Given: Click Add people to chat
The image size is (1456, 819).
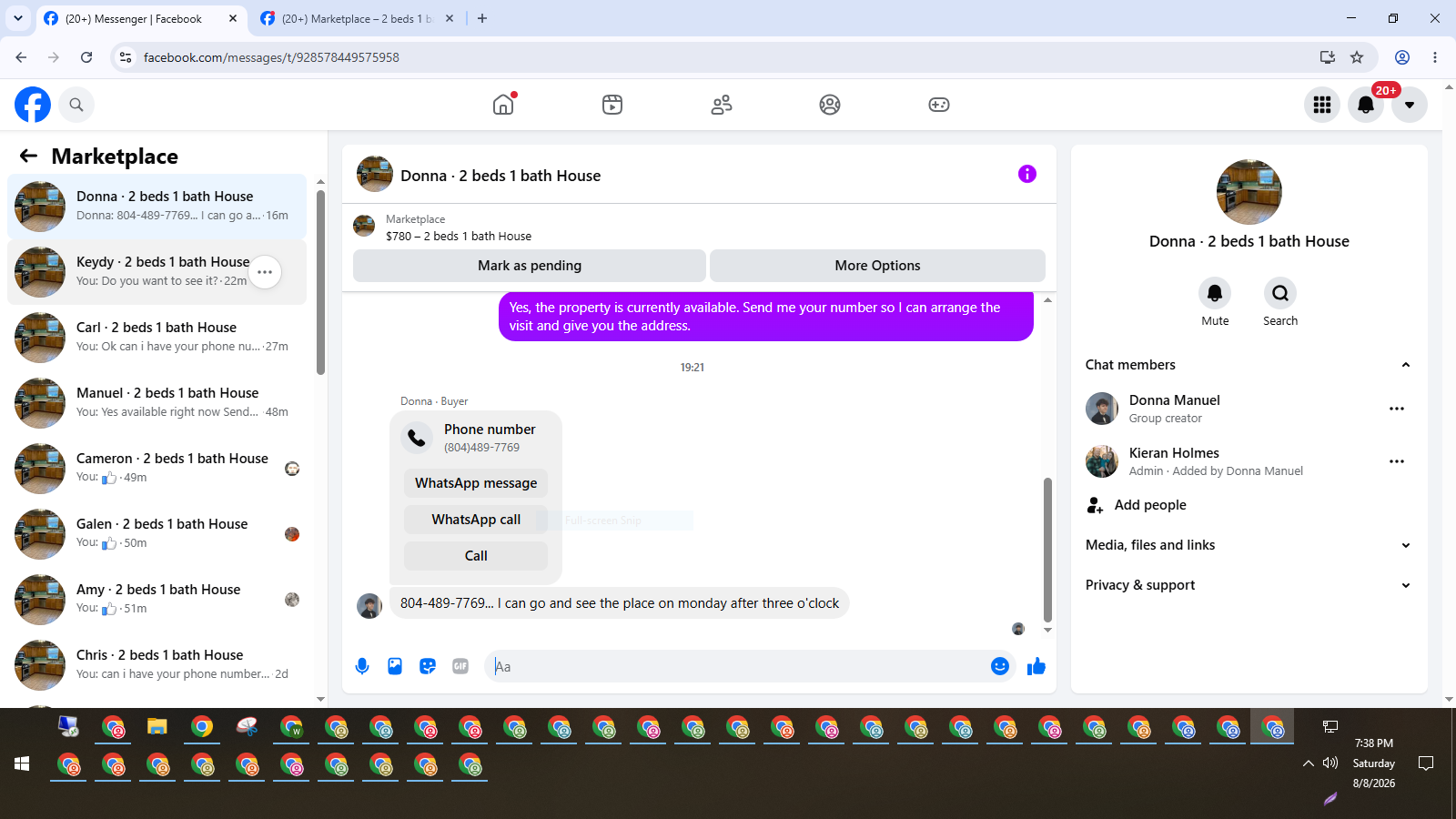Looking at the screenshot, I should point(1150,505).
